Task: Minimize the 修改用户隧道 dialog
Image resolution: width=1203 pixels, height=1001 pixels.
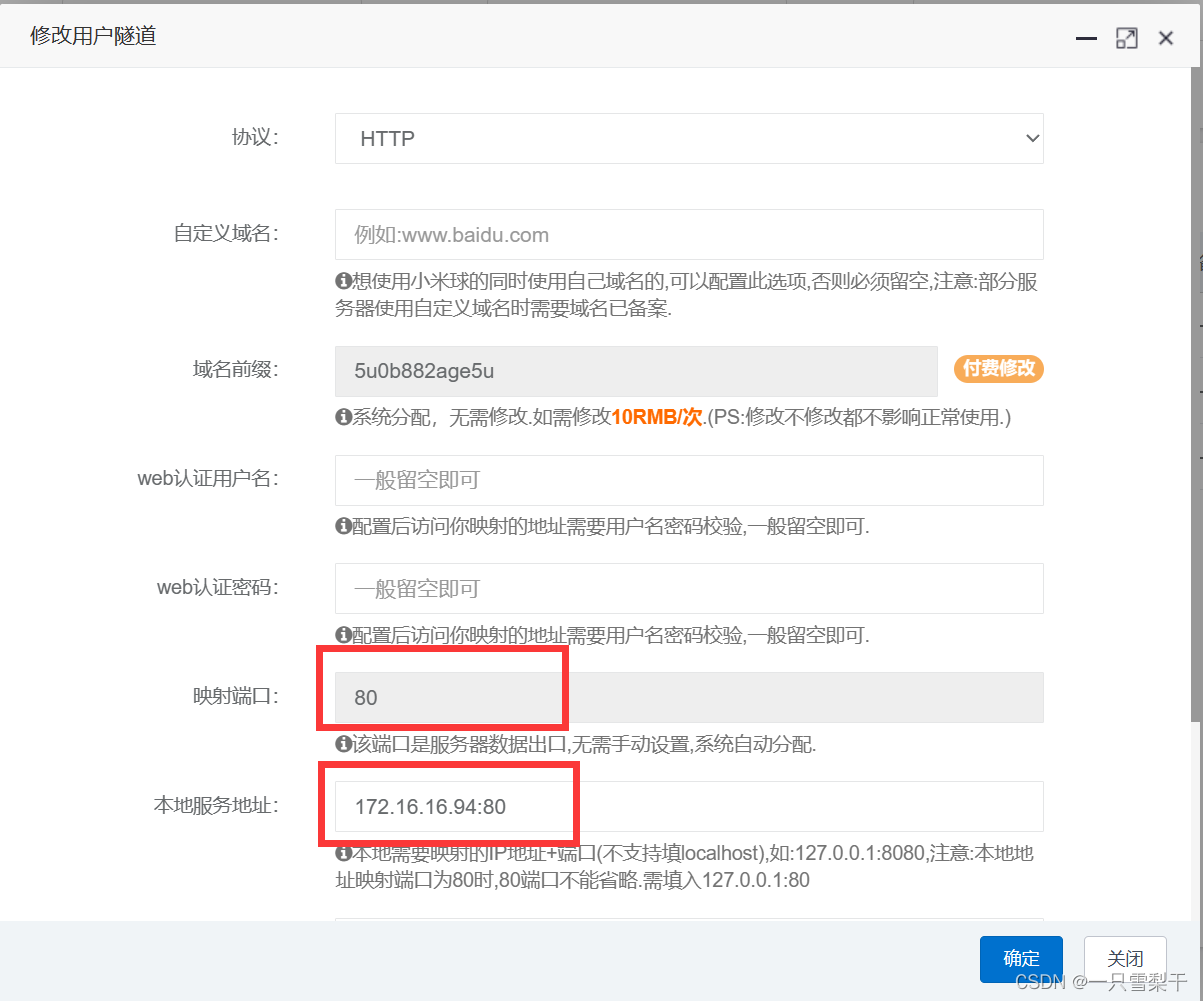Action: (1086, 38)
